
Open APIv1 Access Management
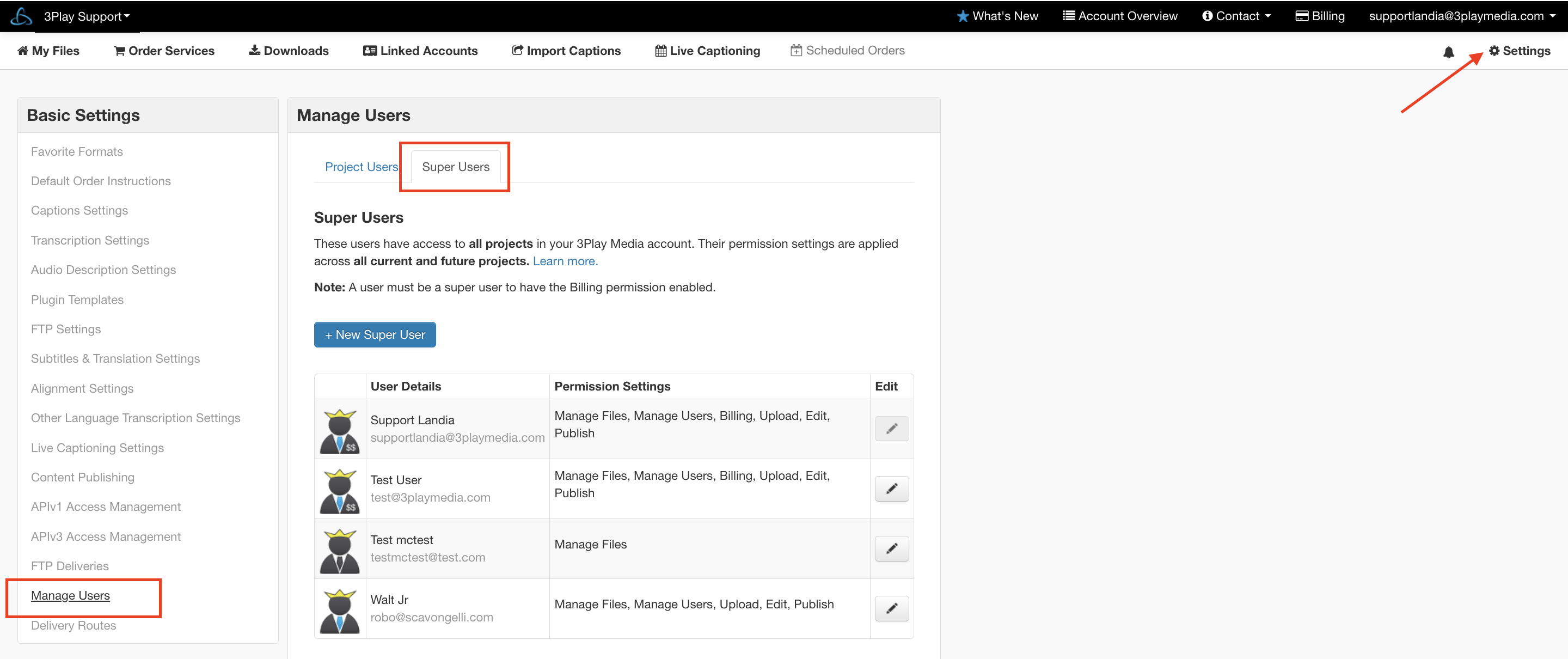106,507
